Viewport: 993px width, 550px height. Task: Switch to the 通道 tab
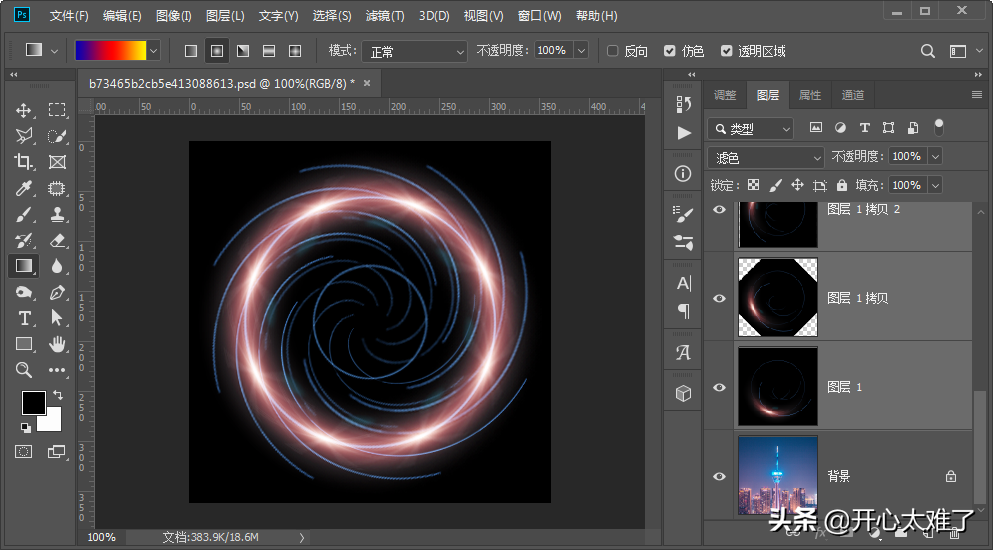click(x=852, y=95)
